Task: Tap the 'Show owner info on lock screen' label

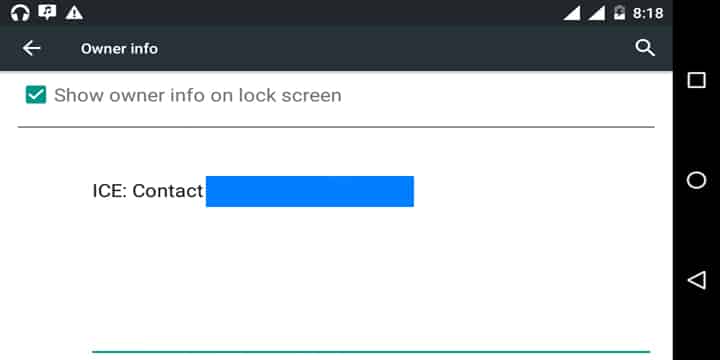Action: click(x=197, y=96)
